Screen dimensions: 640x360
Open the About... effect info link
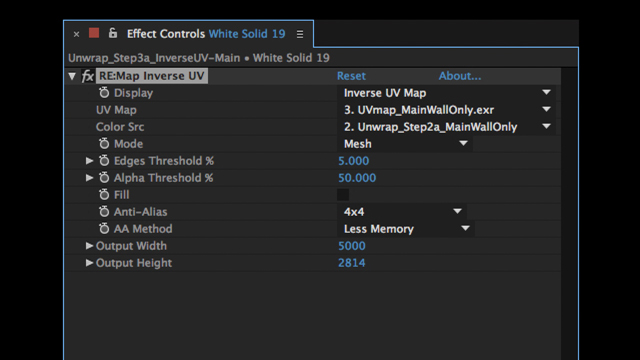[x=460, y=76]
